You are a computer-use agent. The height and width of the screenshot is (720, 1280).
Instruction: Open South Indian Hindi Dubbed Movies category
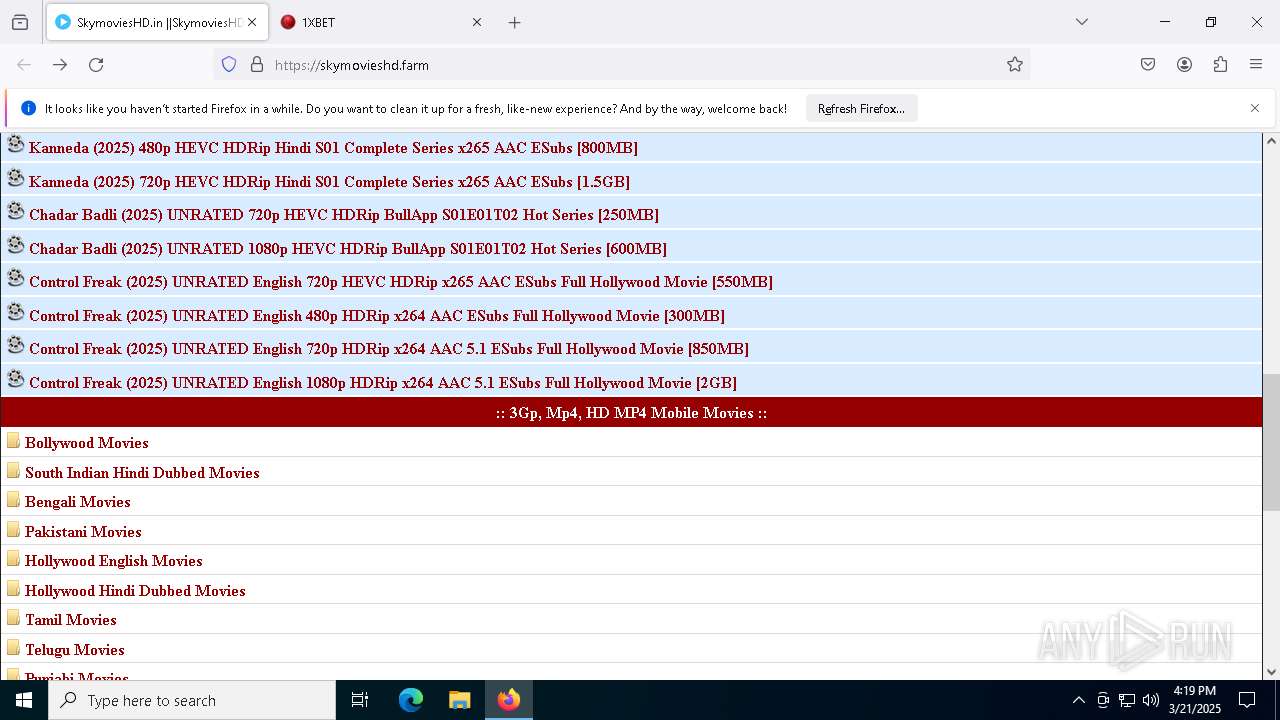(142, 473)
